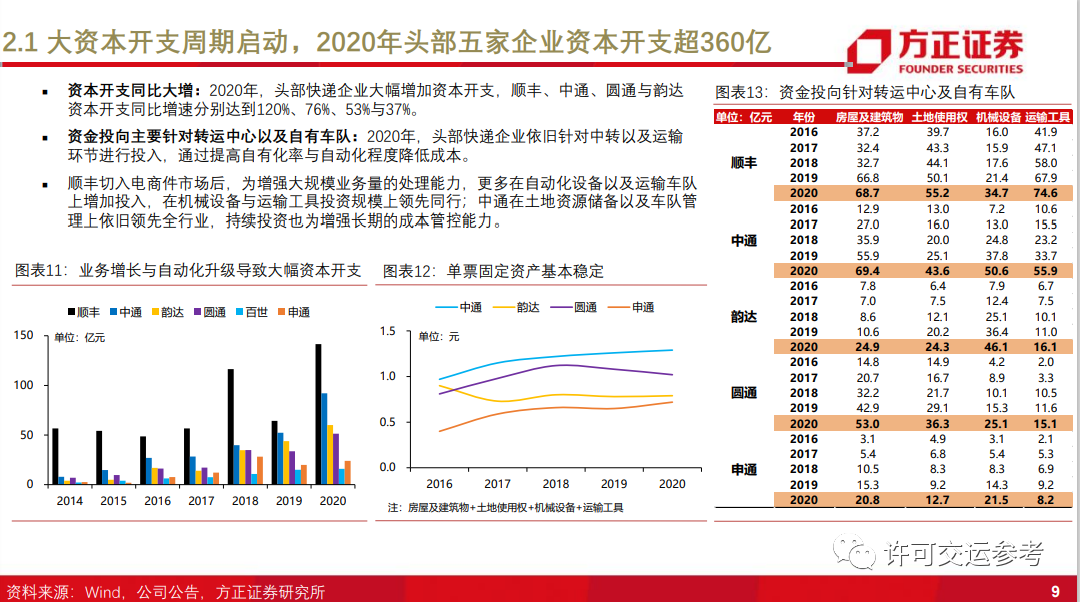The width and height of the screenshot is (1080, 602).
Task: Click the 单位：元 label in chart 12
Action: (x=439, y=337)
